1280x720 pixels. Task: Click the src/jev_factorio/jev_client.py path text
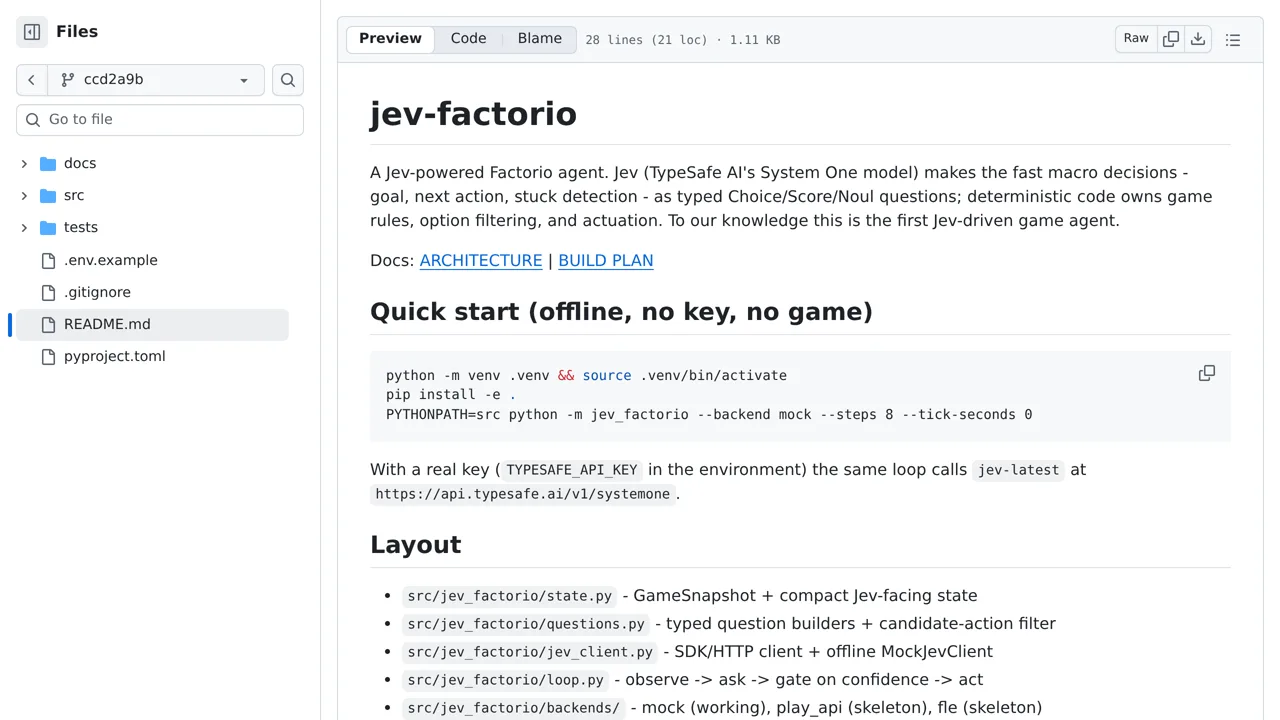(530, 652)
